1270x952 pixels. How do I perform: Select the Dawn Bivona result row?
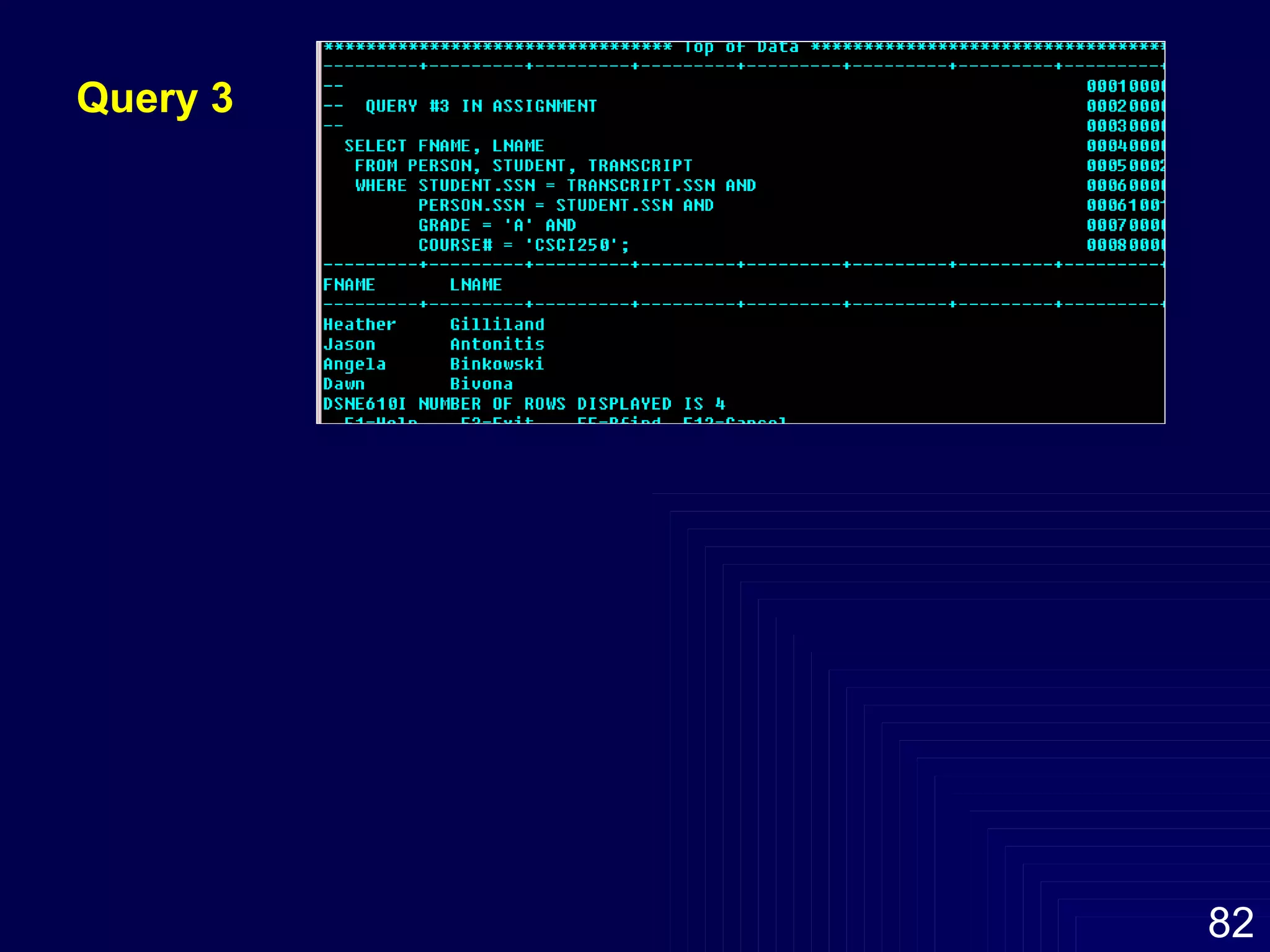point(417,384)
